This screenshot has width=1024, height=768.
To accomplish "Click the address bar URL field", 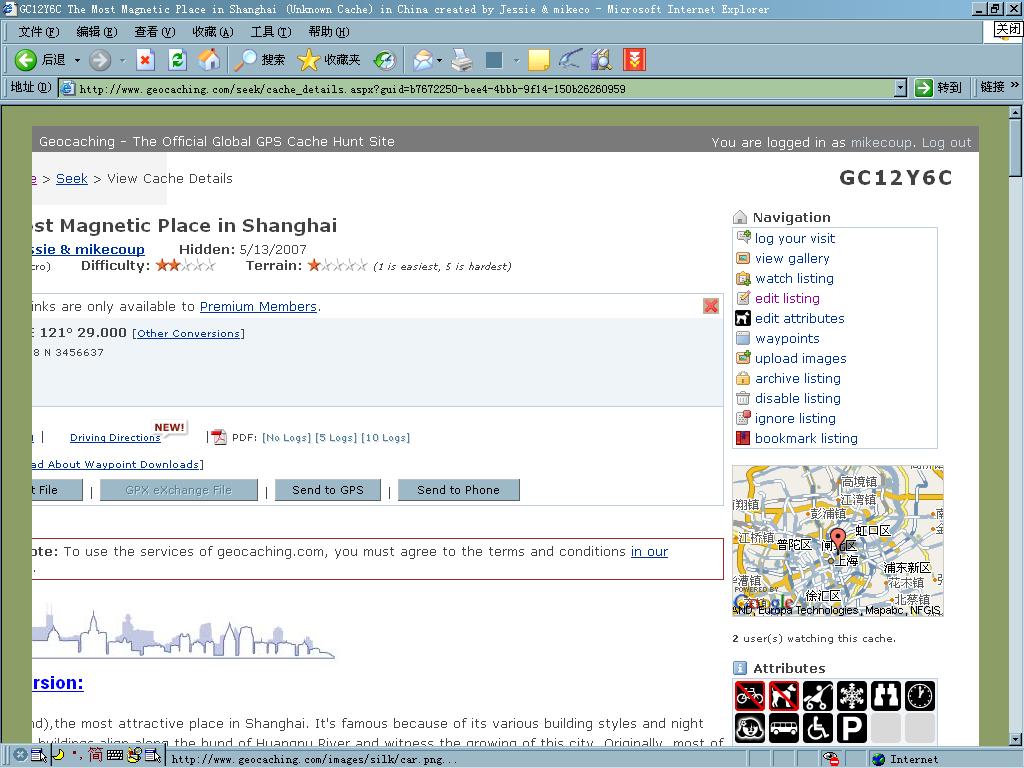I will coord(475,88).
